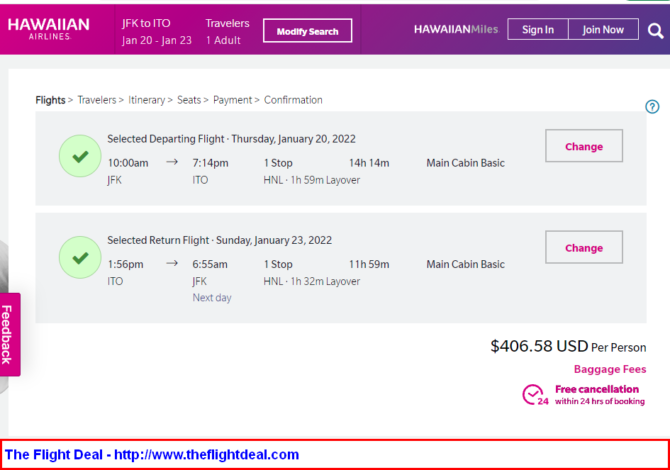Click the '7:14pm' arrival time
The width and height of the screenshot is (670, 470).
point(210,163)
